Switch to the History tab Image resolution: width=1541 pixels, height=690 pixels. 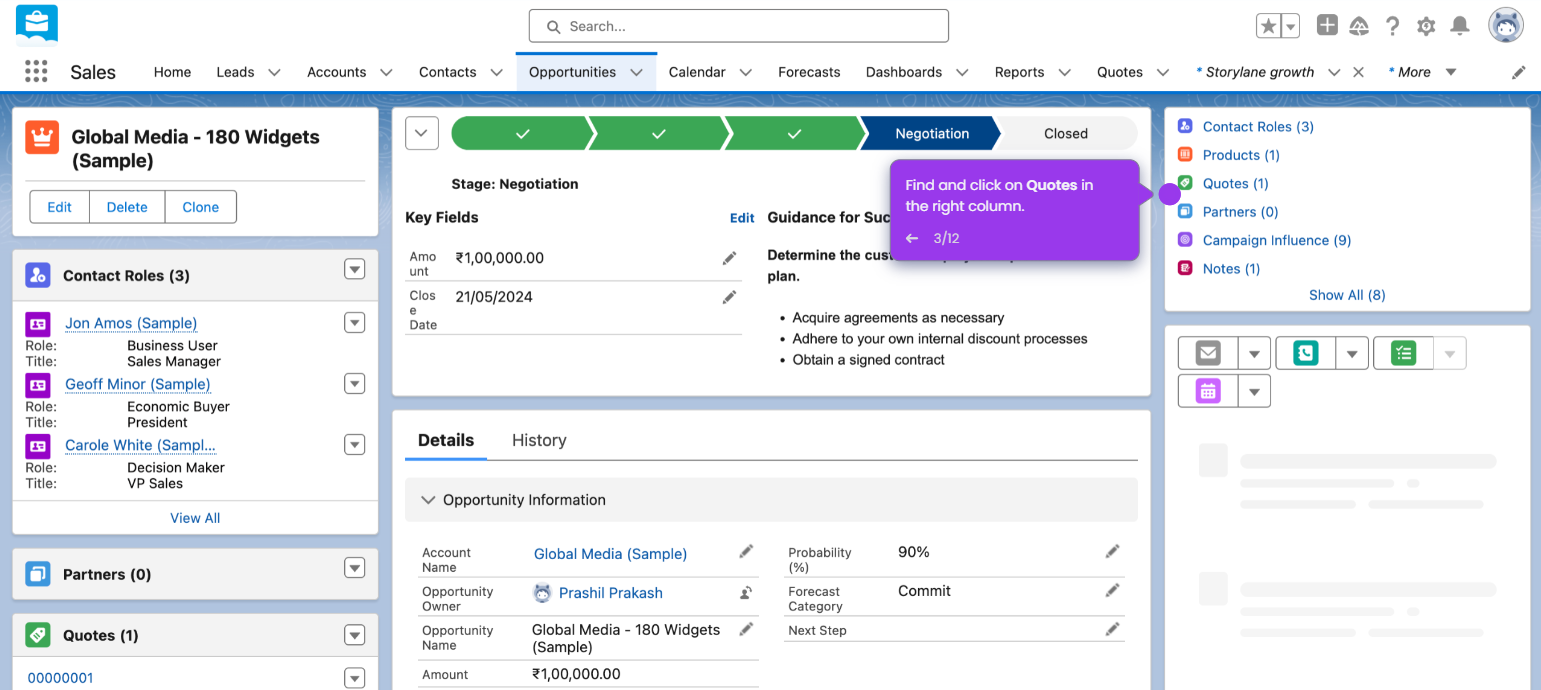click(538, 440)
